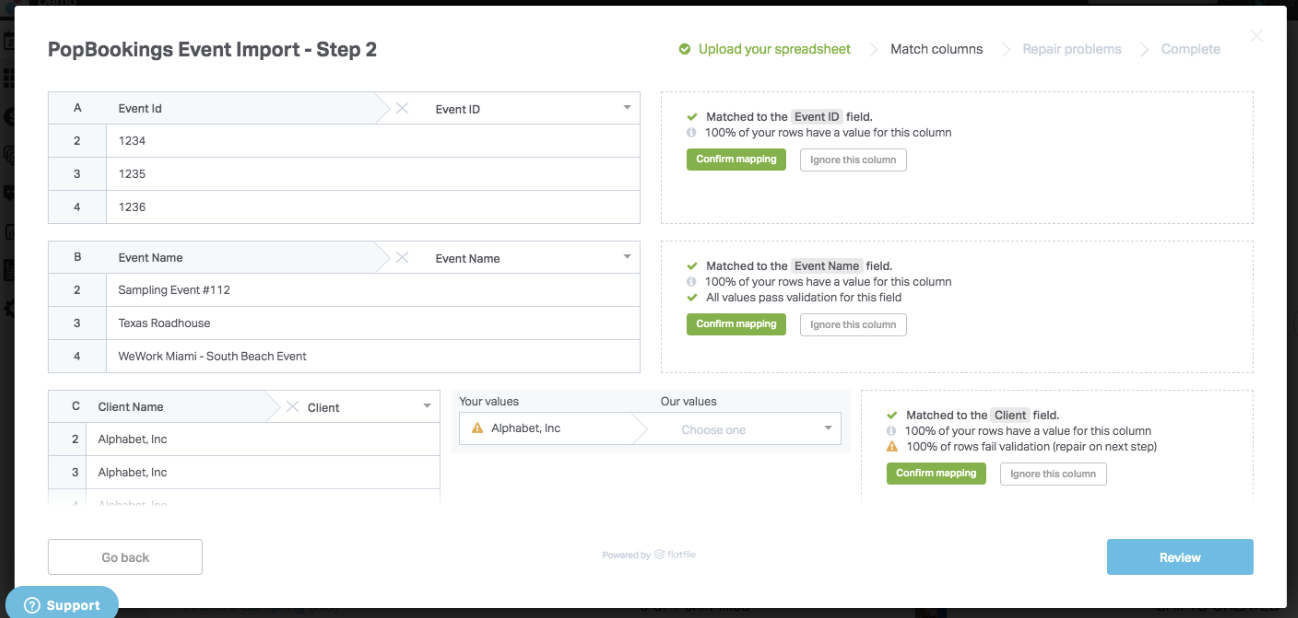Remove the Event ID column match (X icon)
The width and height of the screenshot is (1298, 618).
402,108
